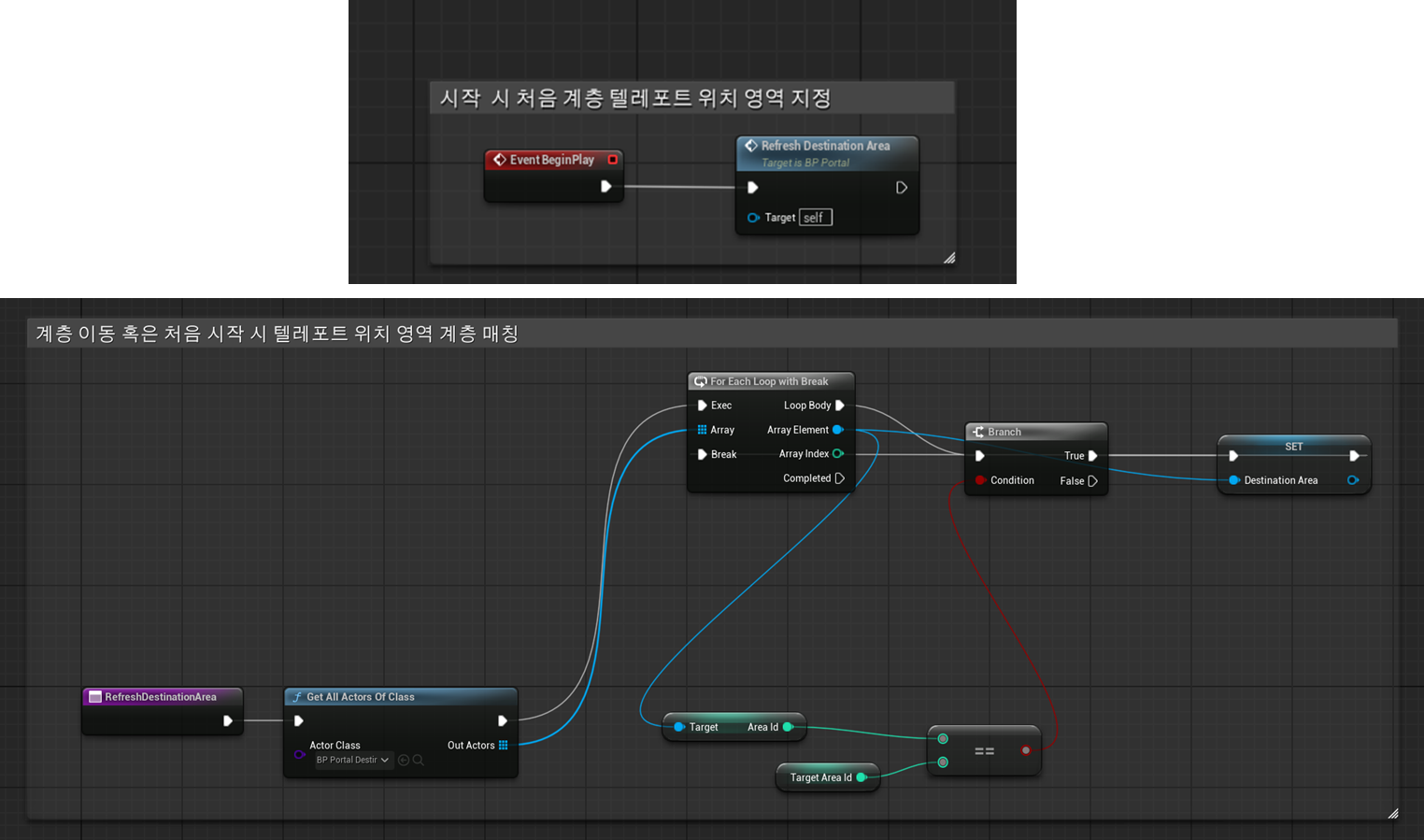Select the Event BeginPlay node title

[x=552, y=160]
